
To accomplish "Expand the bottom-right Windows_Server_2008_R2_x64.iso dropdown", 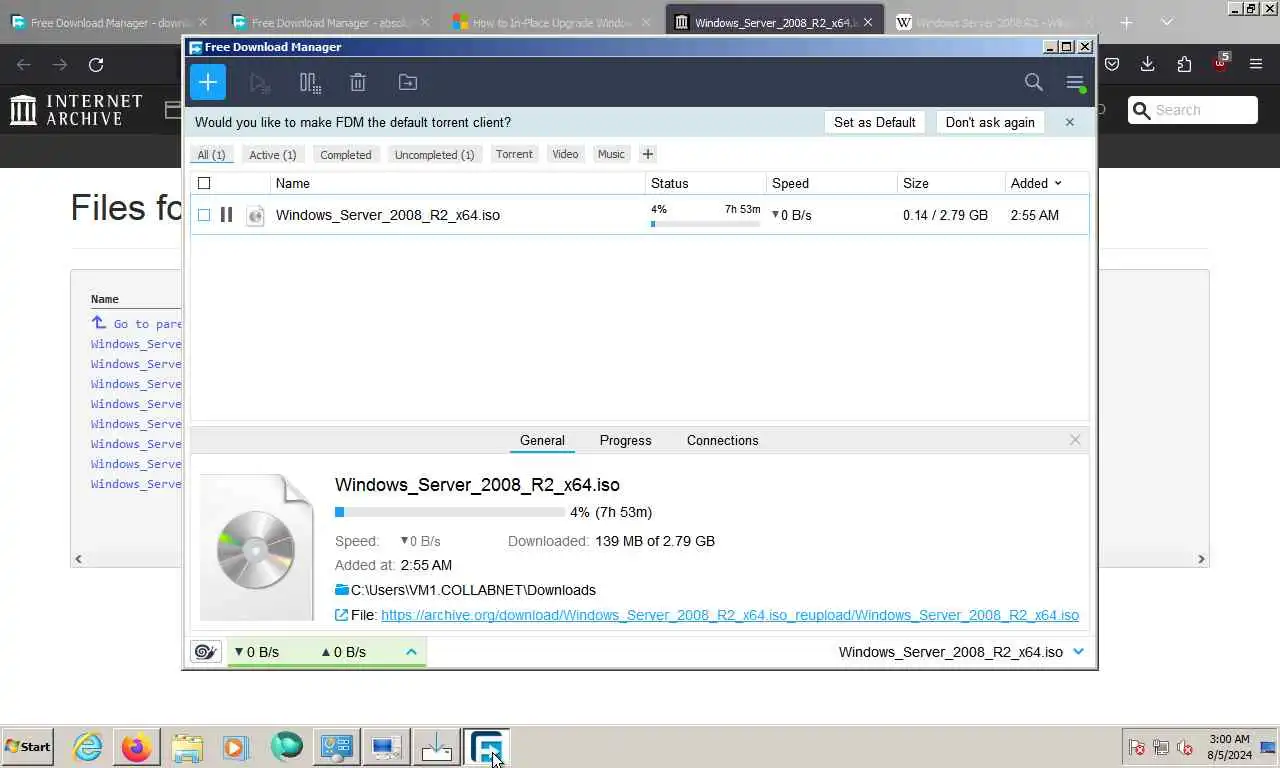I will [1078, 652].
